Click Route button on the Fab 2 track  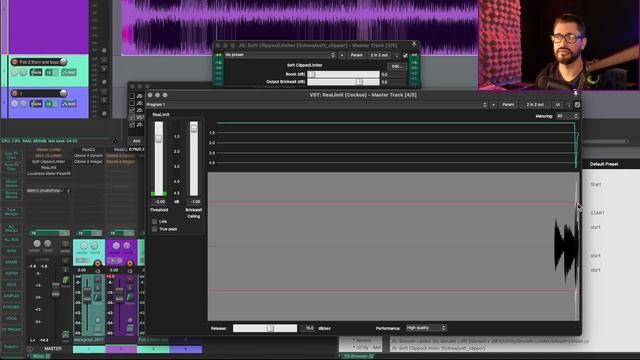point(36,72)
